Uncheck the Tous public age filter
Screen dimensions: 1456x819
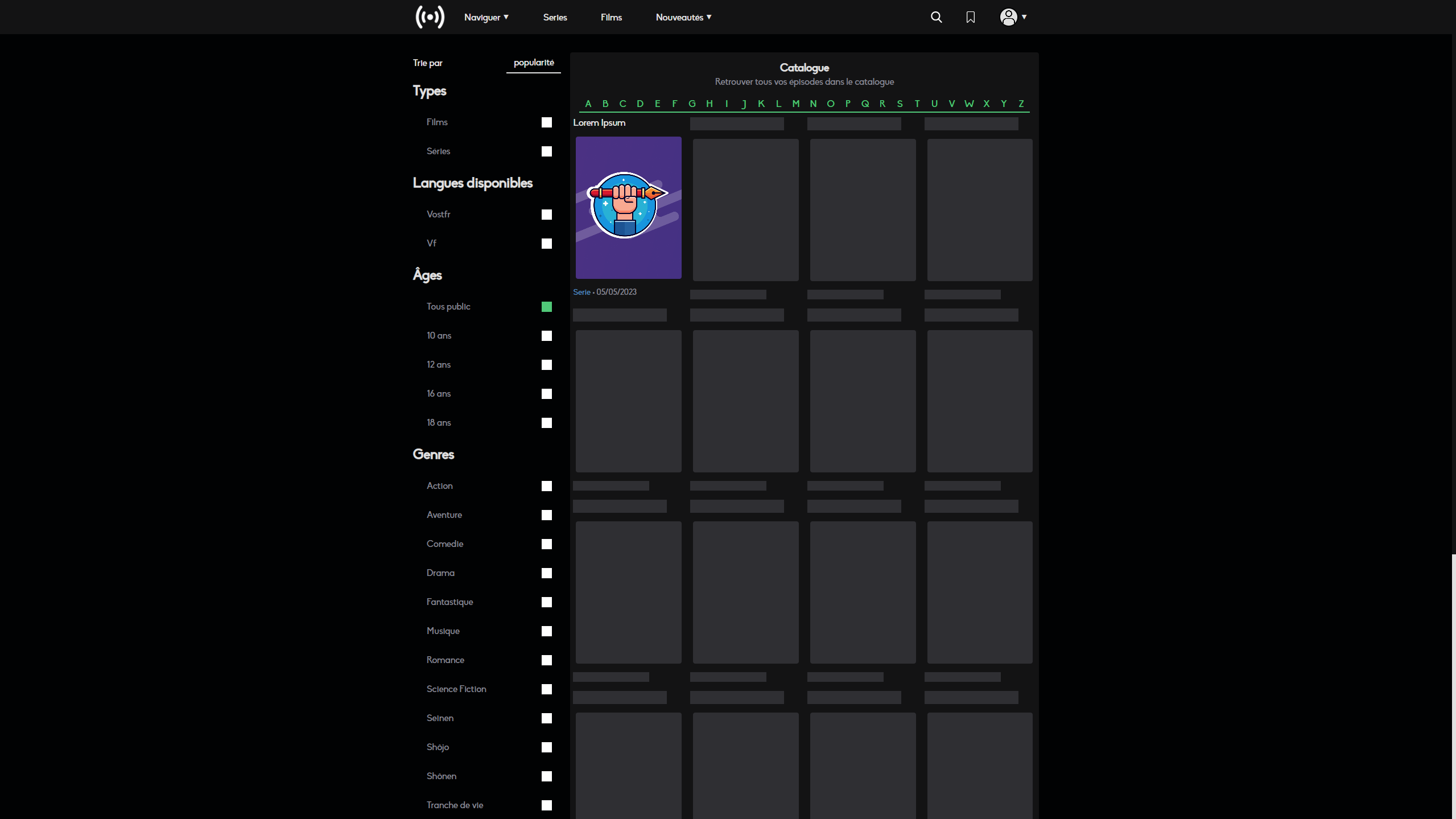546,307
